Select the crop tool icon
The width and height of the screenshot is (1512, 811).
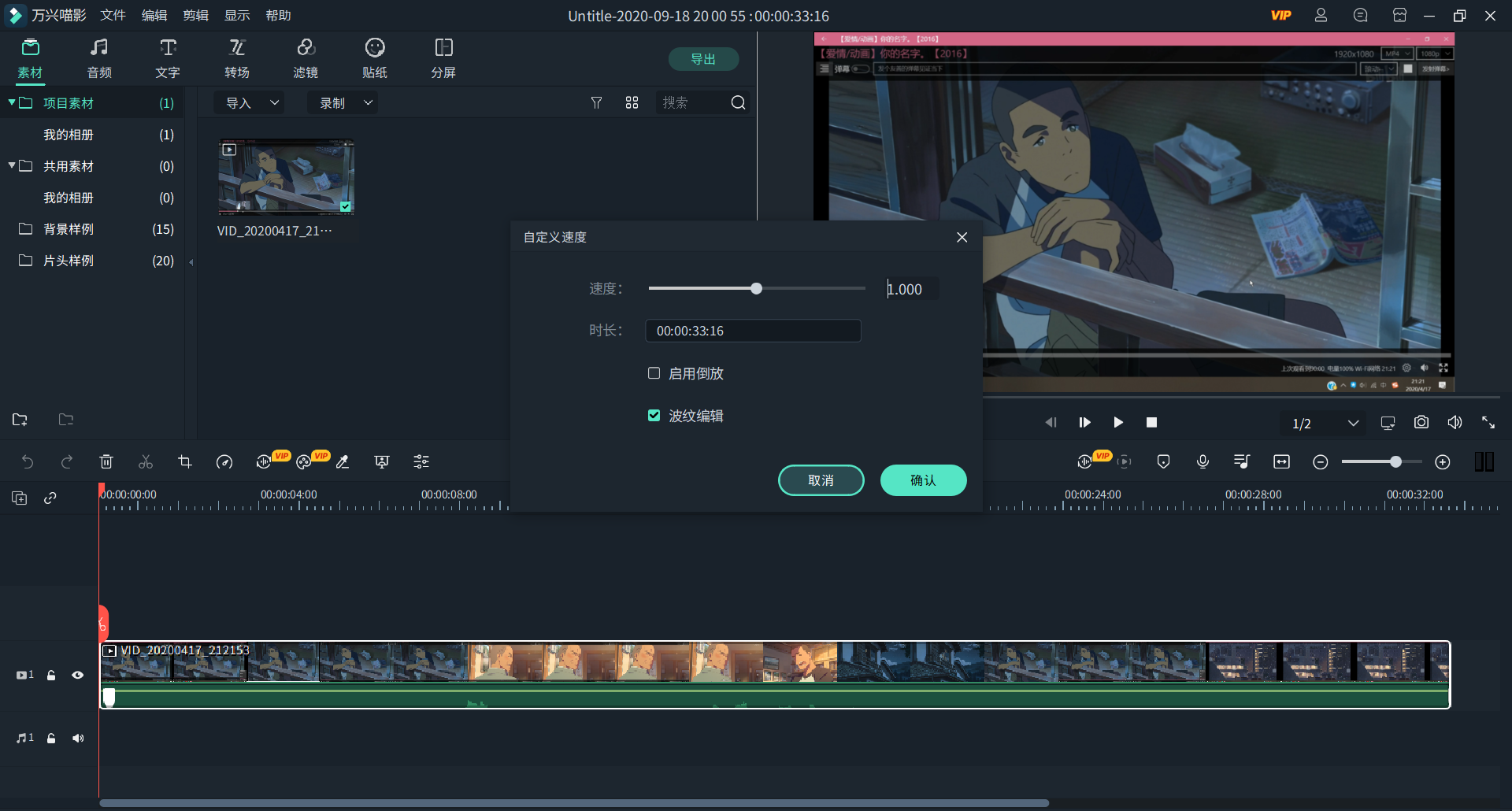(185, 462)
